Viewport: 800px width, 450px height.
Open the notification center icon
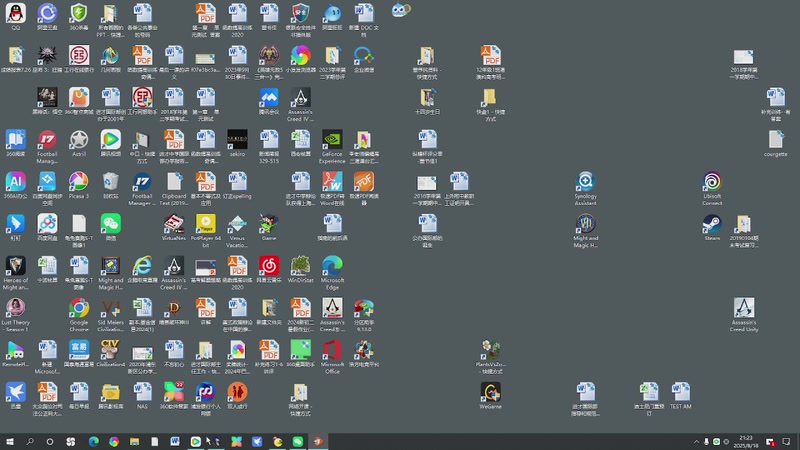[786, 442]
